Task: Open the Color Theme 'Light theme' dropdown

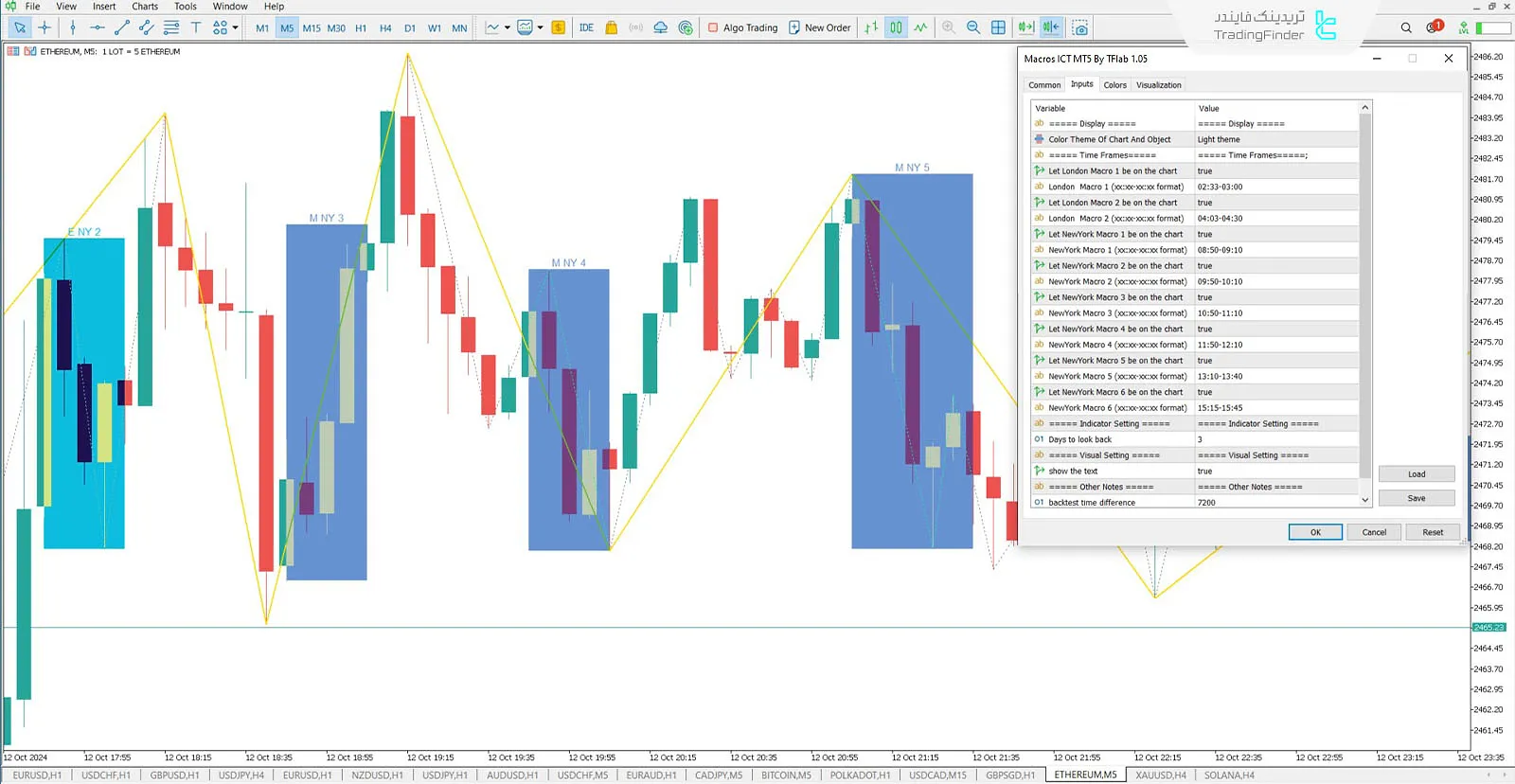Action: [1274, 139]
